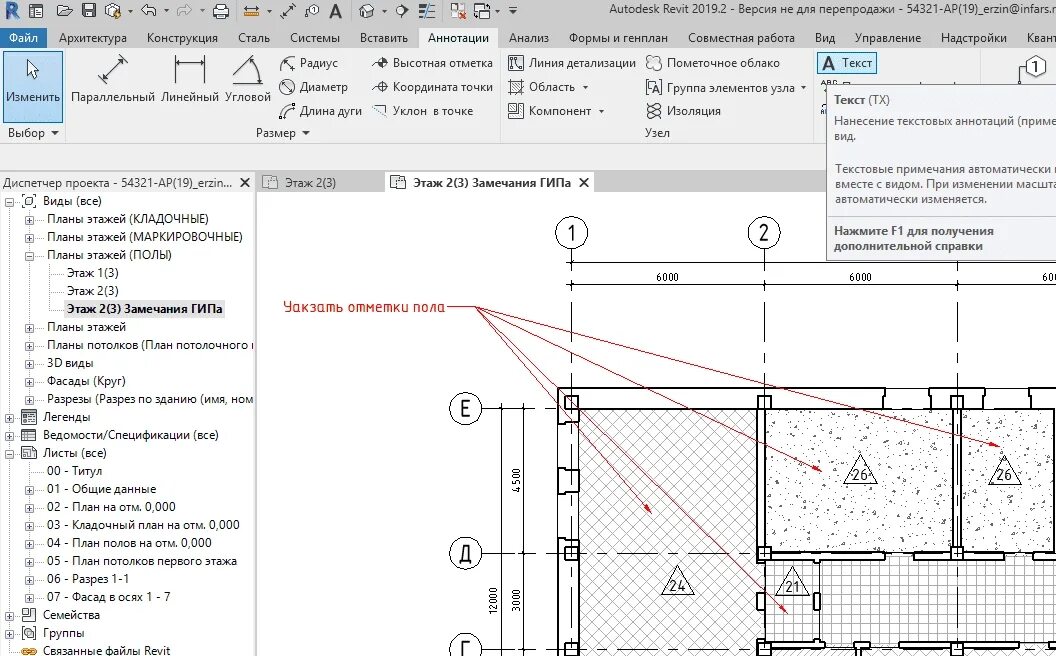Image resolution: width=1056 pixels, height=656 pixels.
Task: Switch to the Этаж 2(3) view tab
Action: pyautogui.click(x=310, y=183)
